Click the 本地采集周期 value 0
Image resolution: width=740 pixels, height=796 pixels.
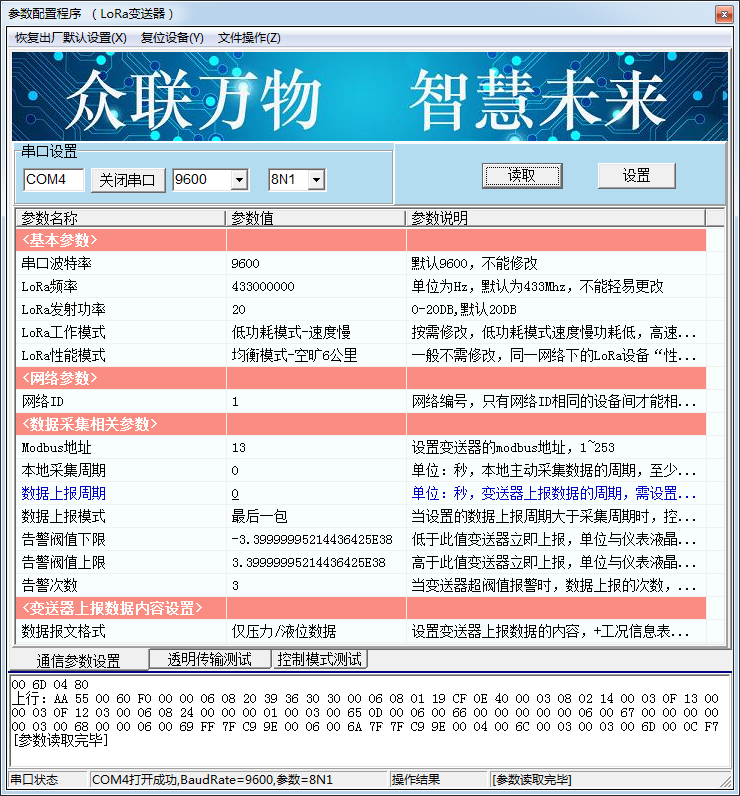[x=235, y=471]
